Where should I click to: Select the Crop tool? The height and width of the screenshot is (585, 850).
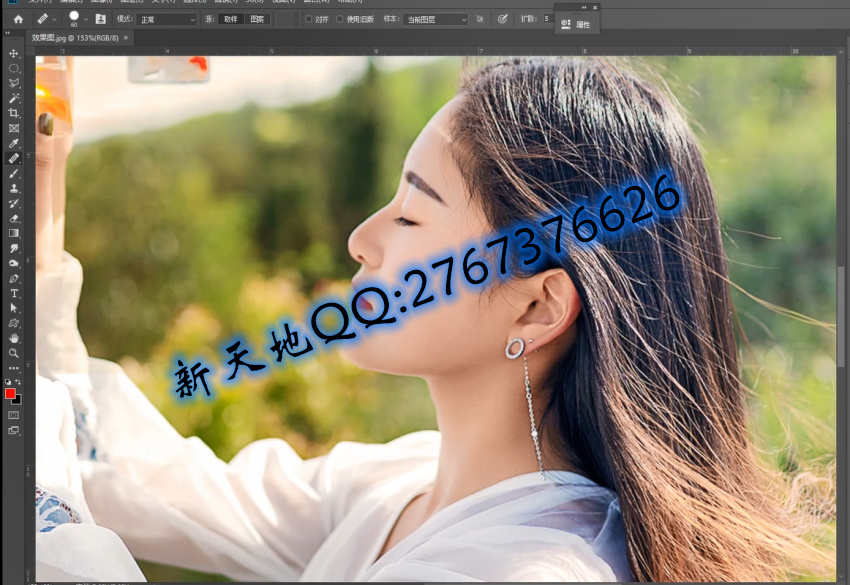coord(14,113)
